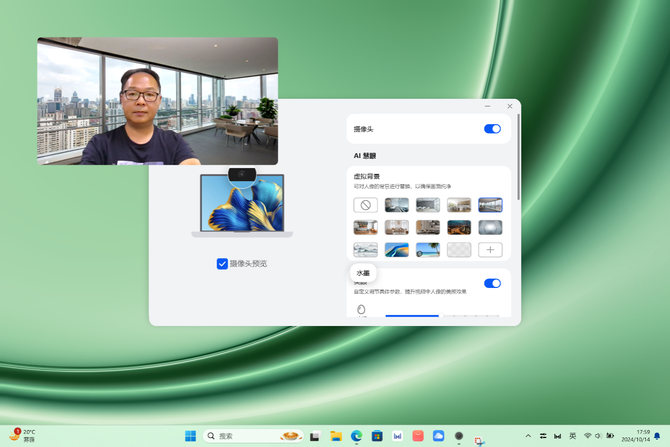
Task: Toggle the 美颜 beauty effect switch
Action: [x=492, y=283]
